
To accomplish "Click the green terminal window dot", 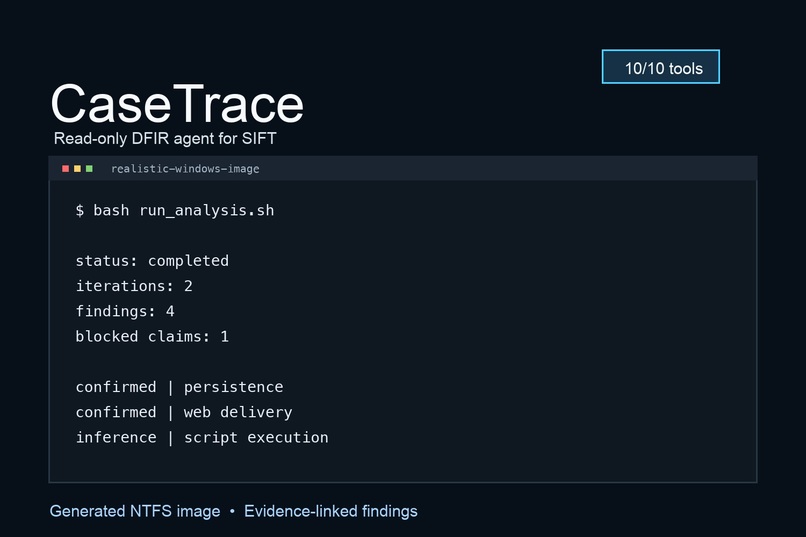I will click(89, 169).
